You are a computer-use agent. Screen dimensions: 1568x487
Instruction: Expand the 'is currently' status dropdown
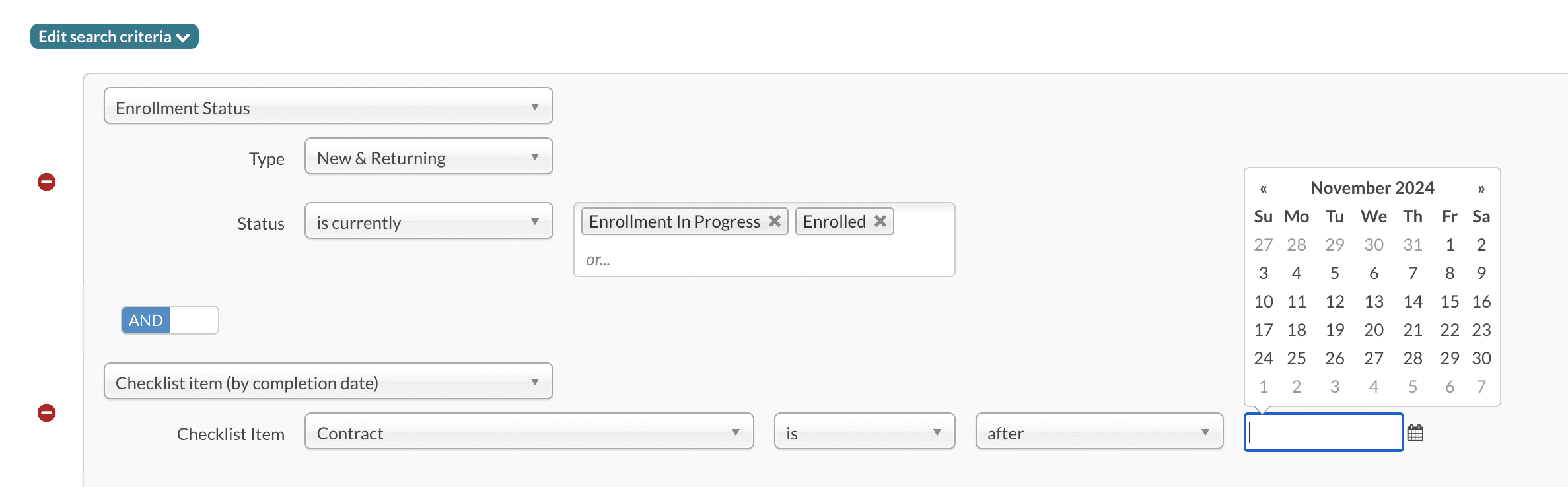pyautogui.click(x=429, y=221)
